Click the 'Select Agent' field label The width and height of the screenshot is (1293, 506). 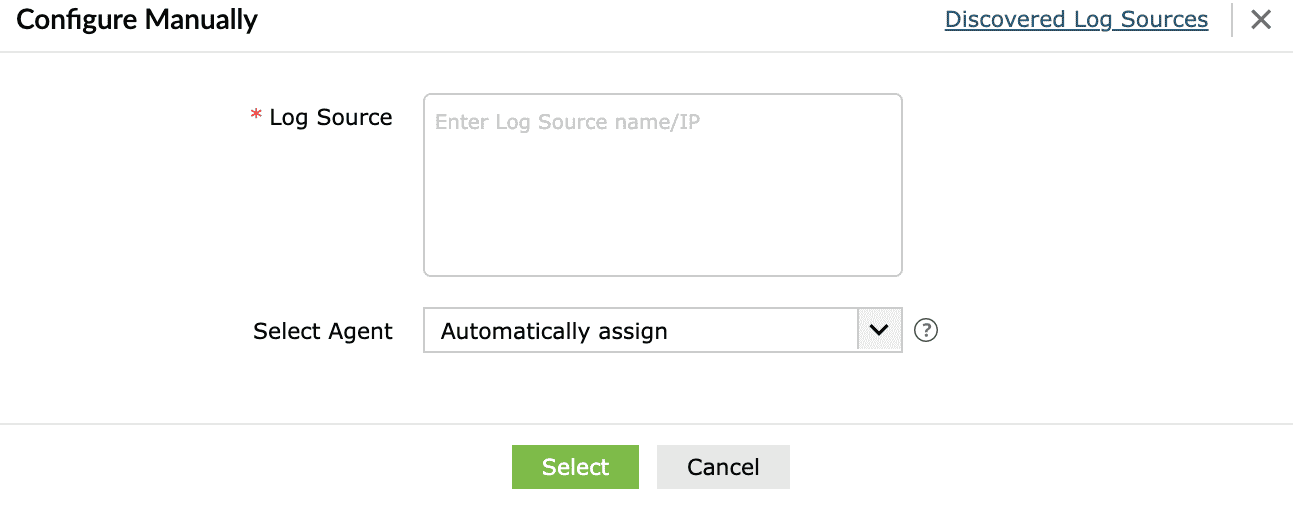point(322,331)
